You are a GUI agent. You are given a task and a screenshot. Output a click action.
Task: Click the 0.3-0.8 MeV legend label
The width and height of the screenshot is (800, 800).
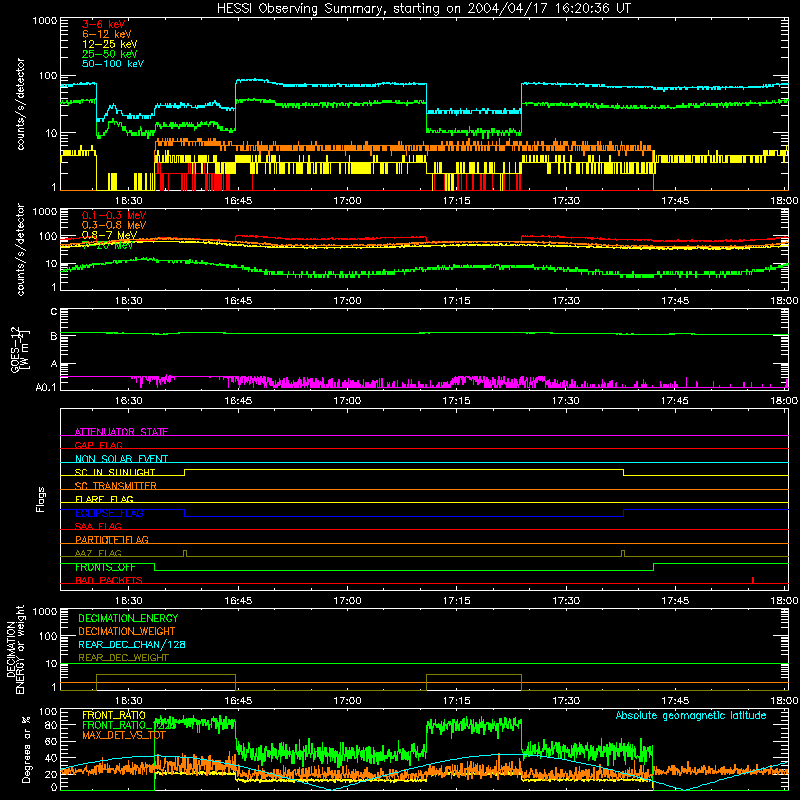click(114, 225)
